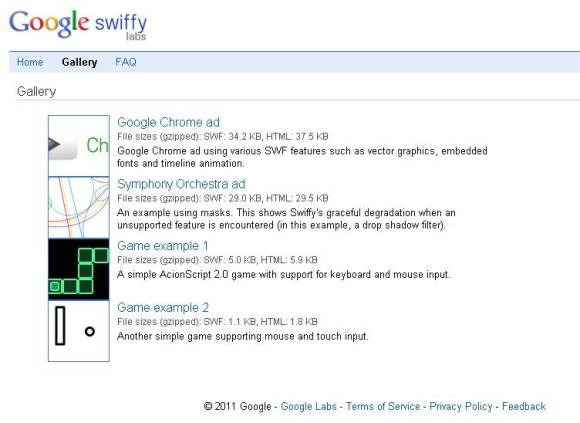View the Privacy Policy link
The height and width of the screenshot is (423, 580).
point(461,406)
